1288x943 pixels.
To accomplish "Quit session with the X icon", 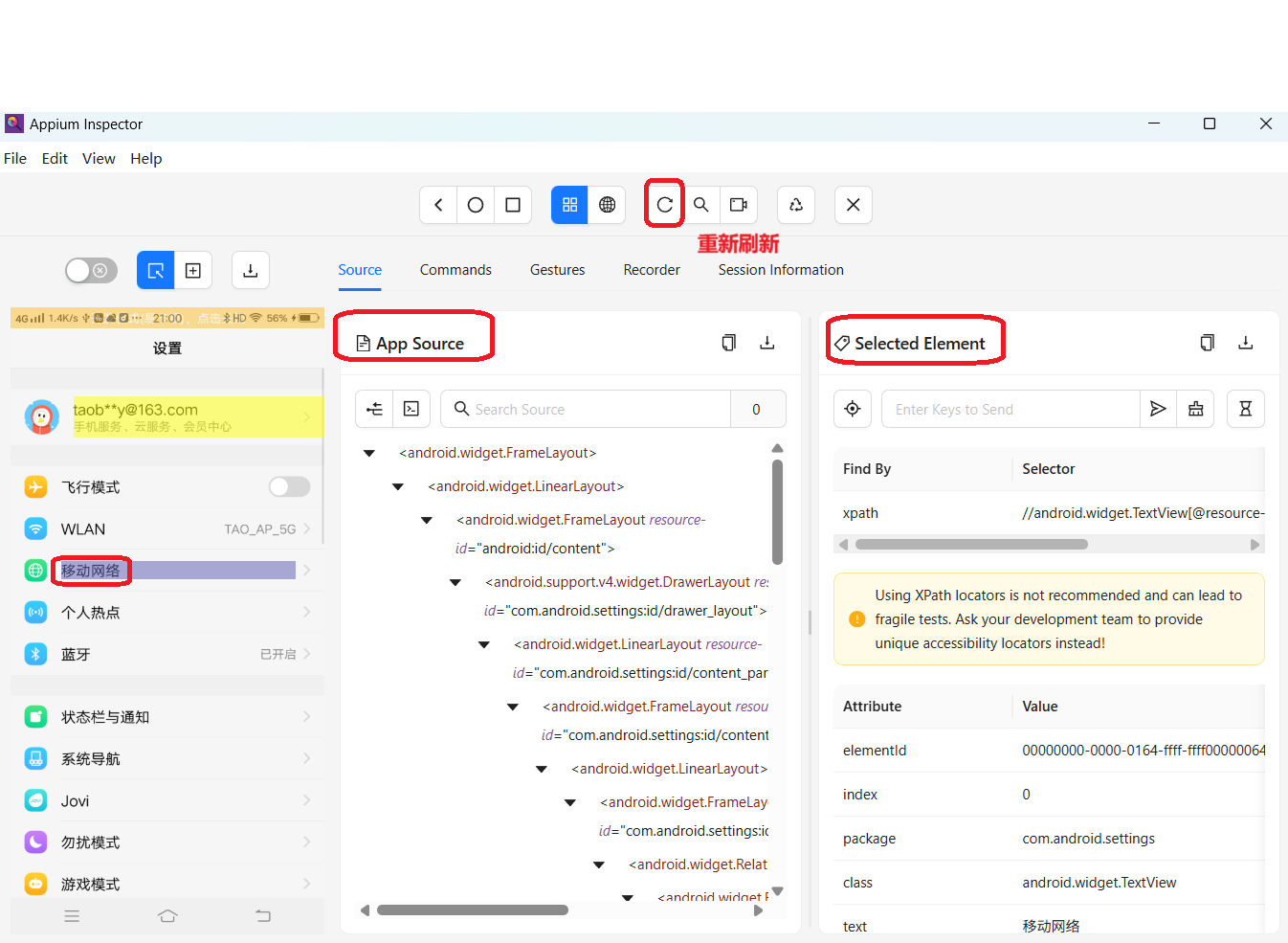I will click(854, 205).
